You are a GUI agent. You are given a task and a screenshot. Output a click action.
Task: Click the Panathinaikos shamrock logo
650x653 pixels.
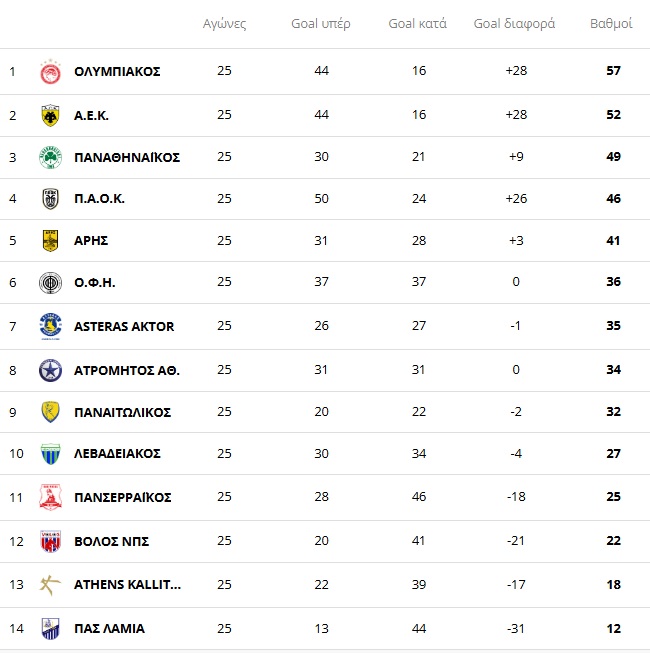click(x=50, y=157)
